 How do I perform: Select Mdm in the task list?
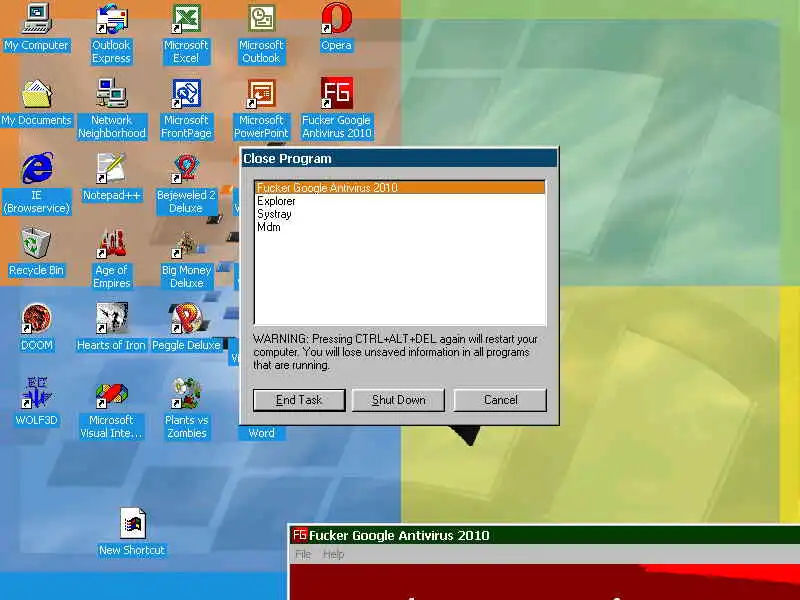(400, 227)
